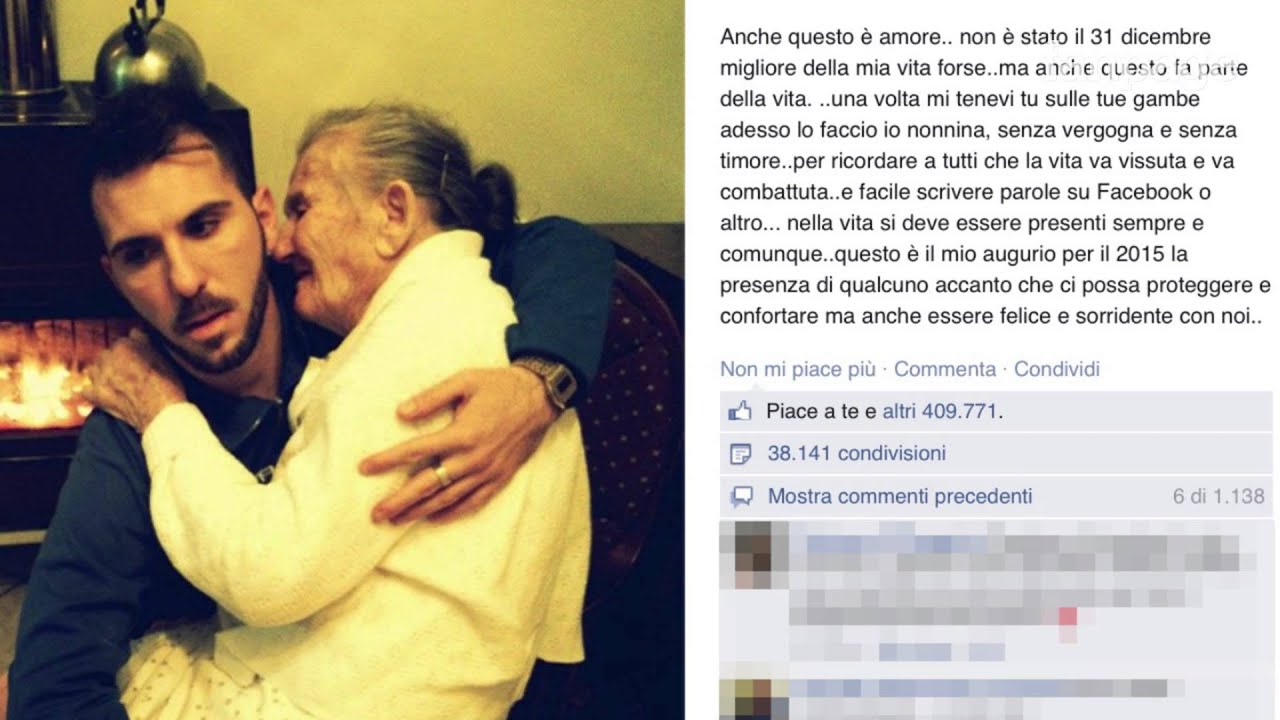Click the thumbs-up like icon
This screenshot has width=1280, height=720.
[740, 411]
